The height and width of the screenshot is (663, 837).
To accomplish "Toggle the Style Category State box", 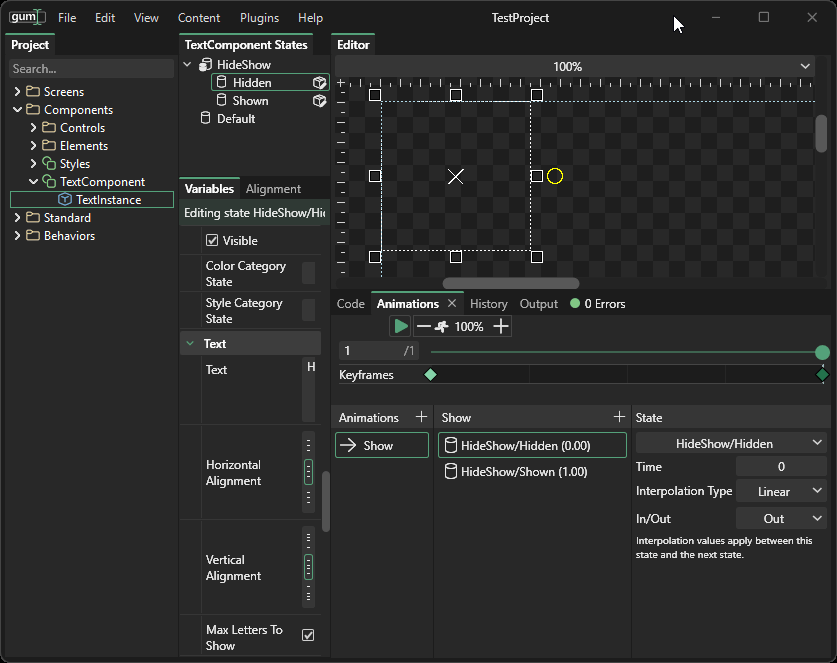I will point(308,310).
